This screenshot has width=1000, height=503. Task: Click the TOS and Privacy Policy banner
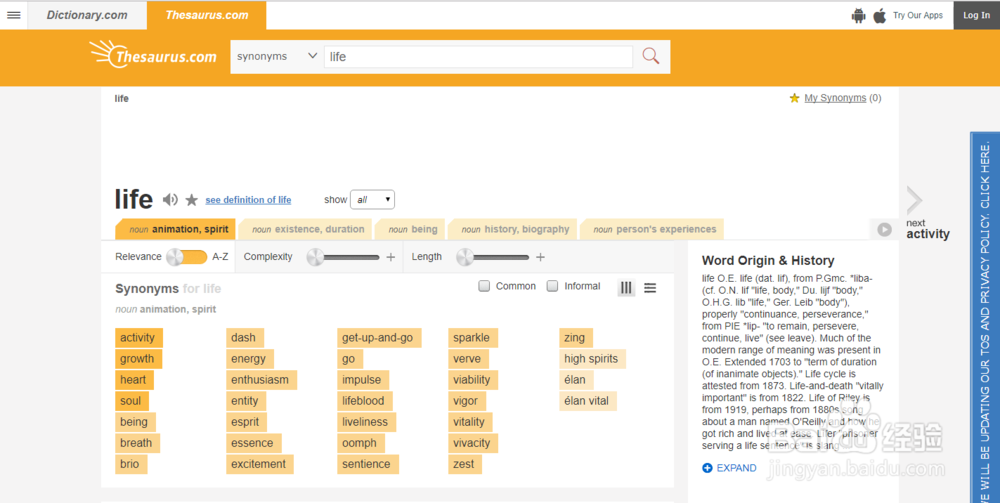pos(985,317)
